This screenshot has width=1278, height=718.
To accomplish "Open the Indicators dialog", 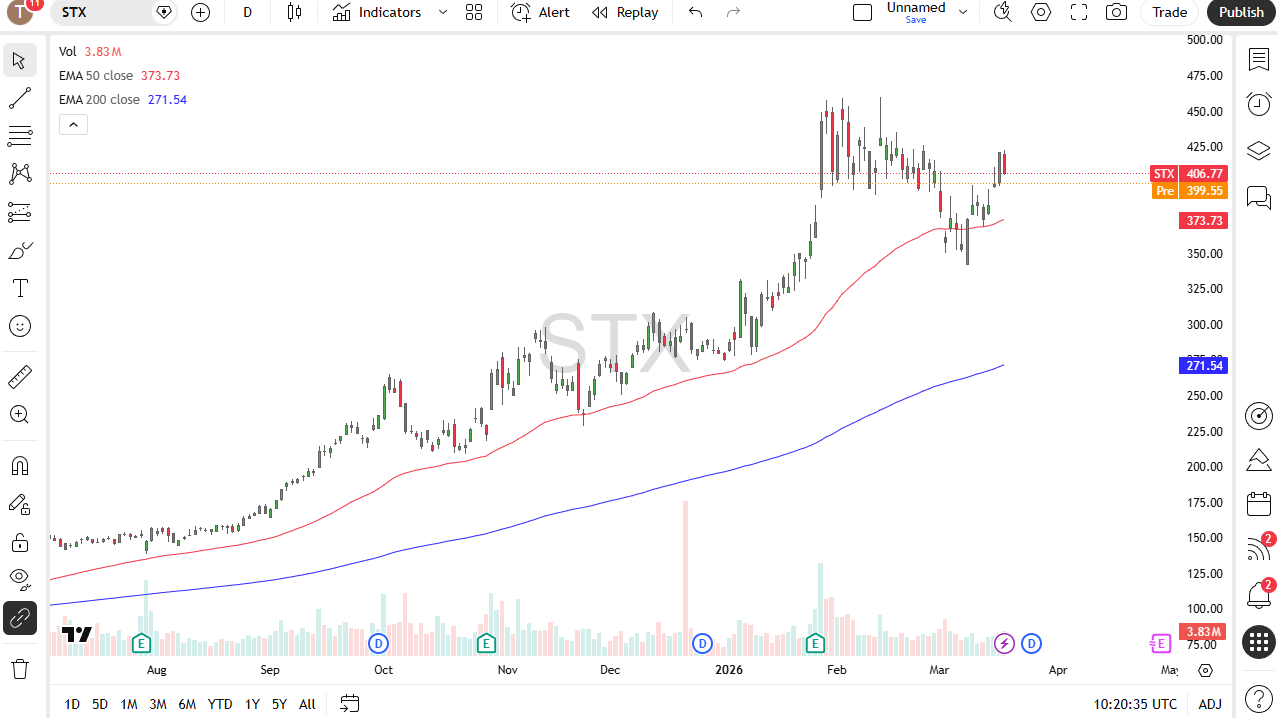I will (x=377, y=12).
